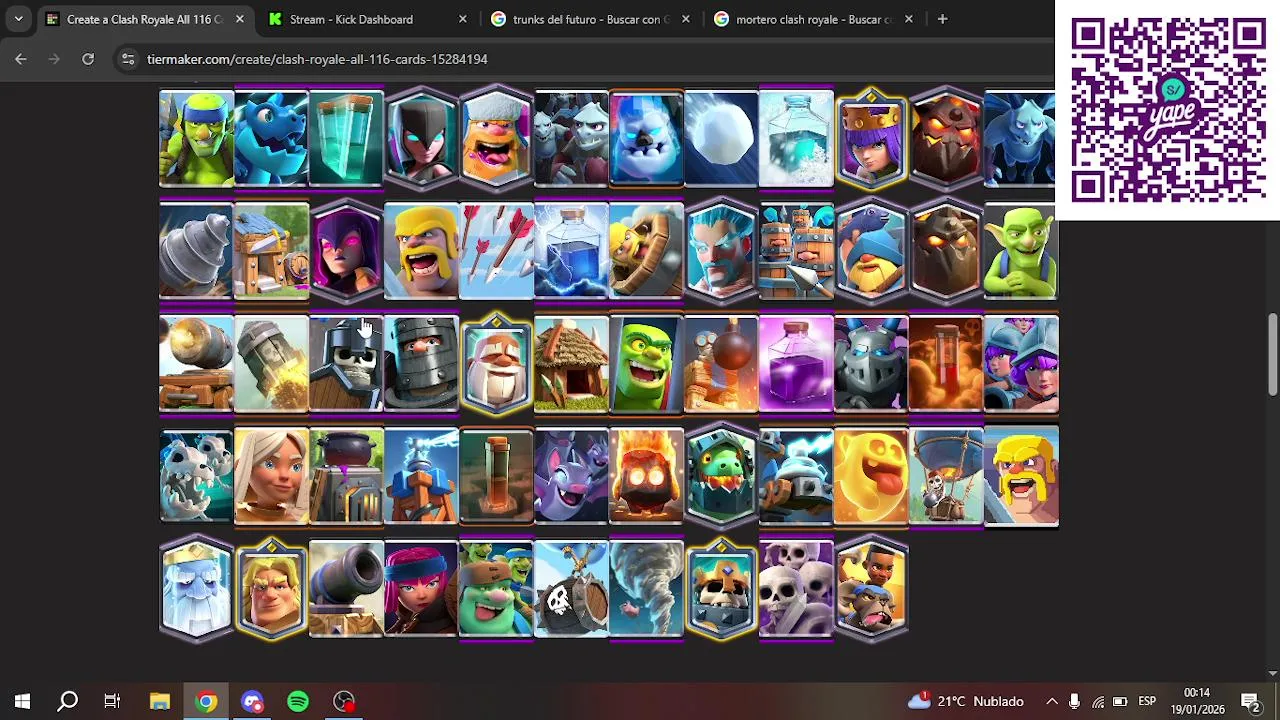Select the Ice Golem card
This screenshot has height=720, width=1280.
point(646,139)
